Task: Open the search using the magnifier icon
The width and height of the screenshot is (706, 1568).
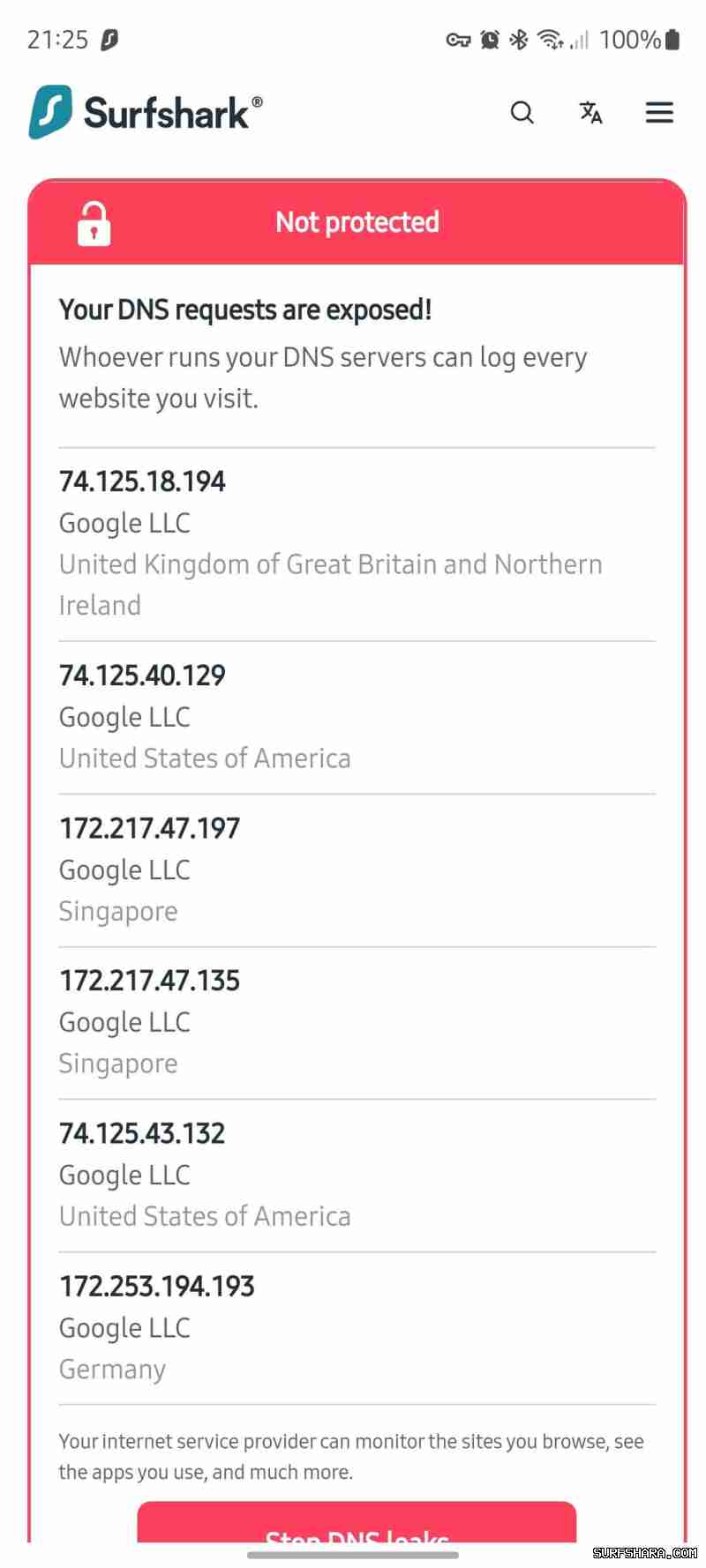Action: click(522, 113)
